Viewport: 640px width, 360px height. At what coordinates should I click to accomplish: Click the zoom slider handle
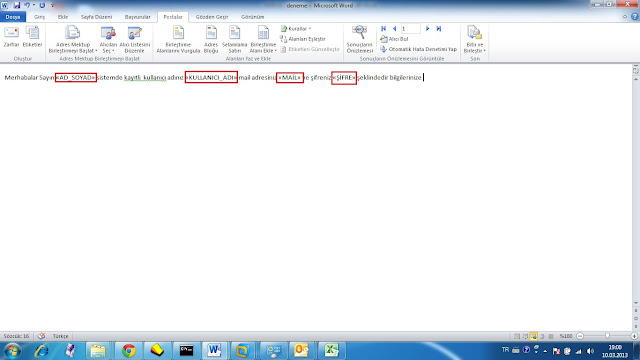[607, 336]
